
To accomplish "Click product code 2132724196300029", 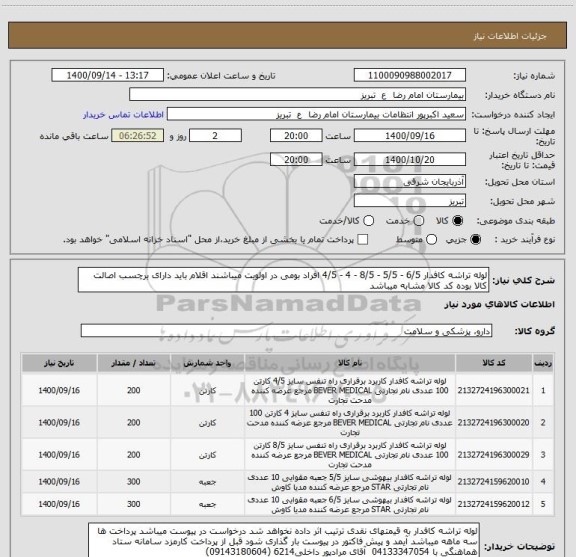I will [493, 454].
